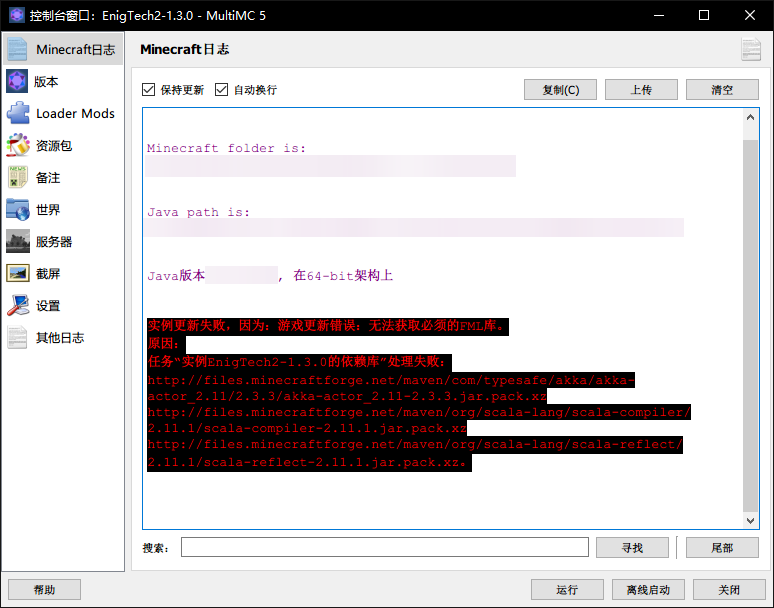
Task: Open the 世界 worlds icon
Action: 18,209
